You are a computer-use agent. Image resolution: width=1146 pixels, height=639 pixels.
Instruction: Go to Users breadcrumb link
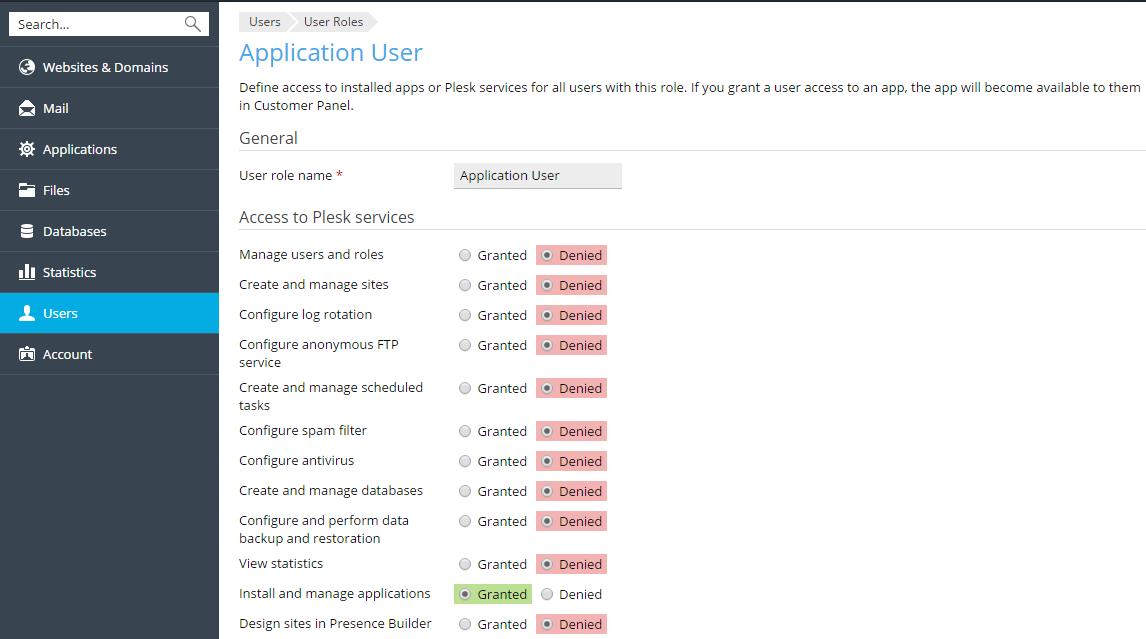tap(265, 22)
